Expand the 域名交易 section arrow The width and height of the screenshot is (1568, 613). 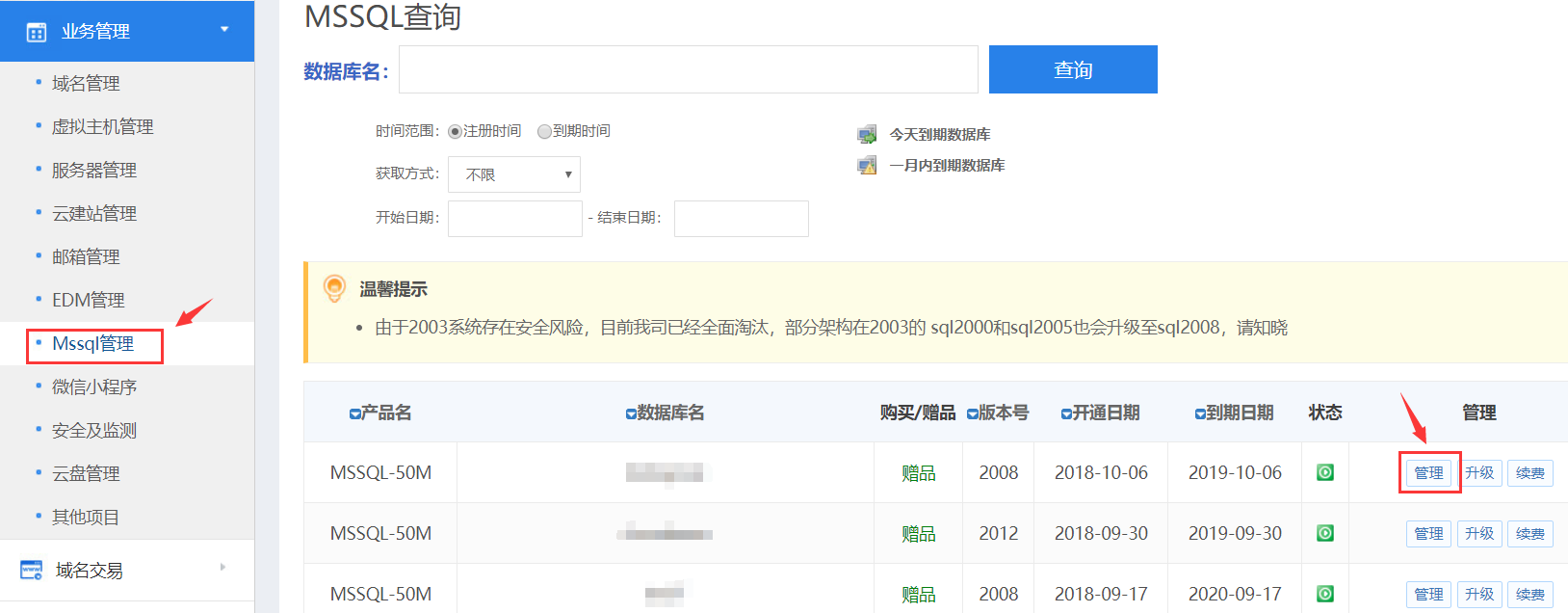[222, 567]
